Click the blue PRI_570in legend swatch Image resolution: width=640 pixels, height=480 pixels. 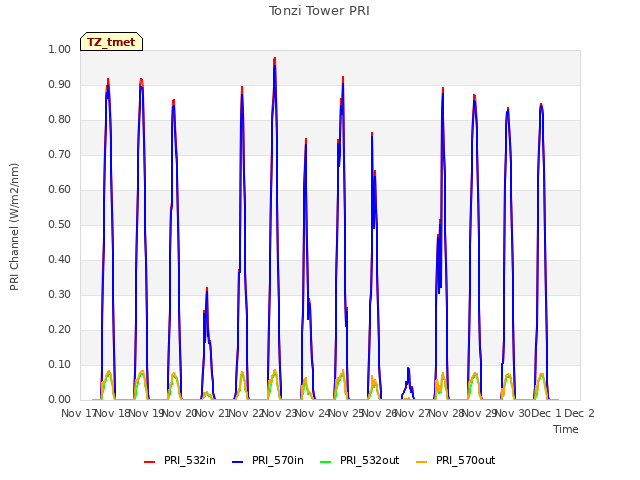click(238, 462)
